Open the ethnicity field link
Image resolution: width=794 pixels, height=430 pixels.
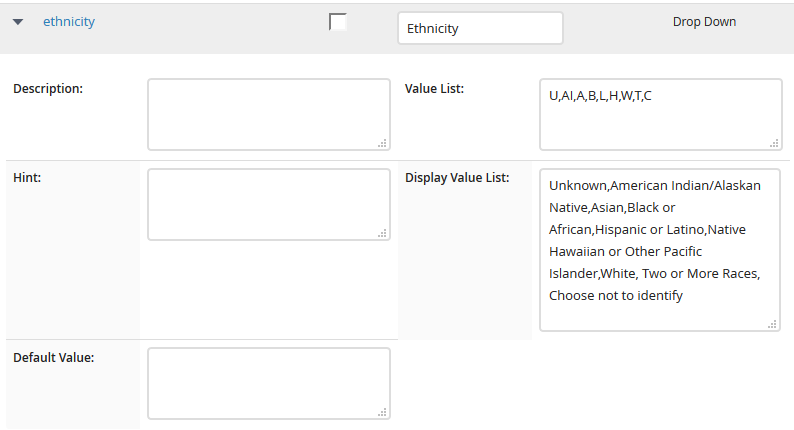69,22
